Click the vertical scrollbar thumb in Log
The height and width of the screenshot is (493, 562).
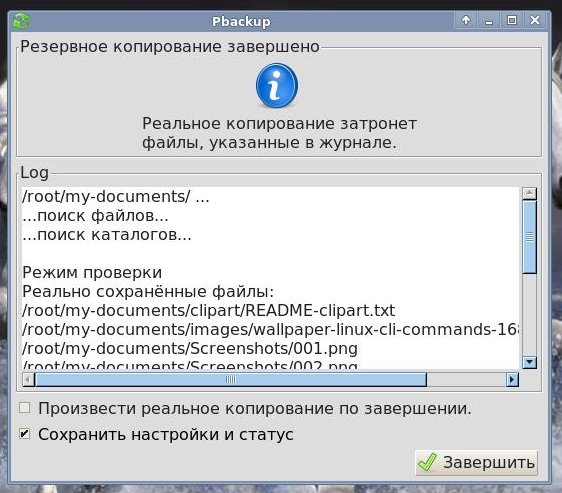529,237
